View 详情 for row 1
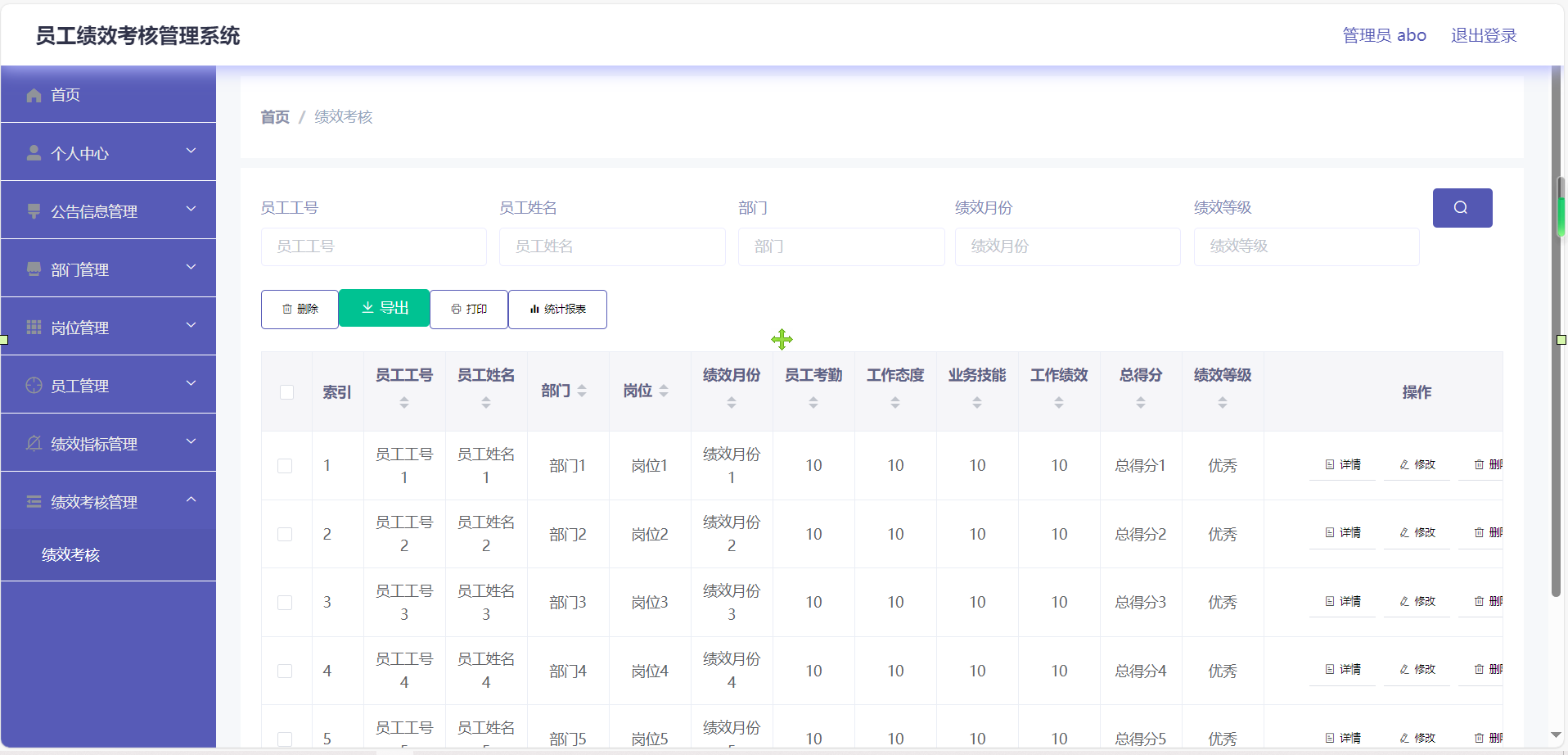 click(1342, 465)
